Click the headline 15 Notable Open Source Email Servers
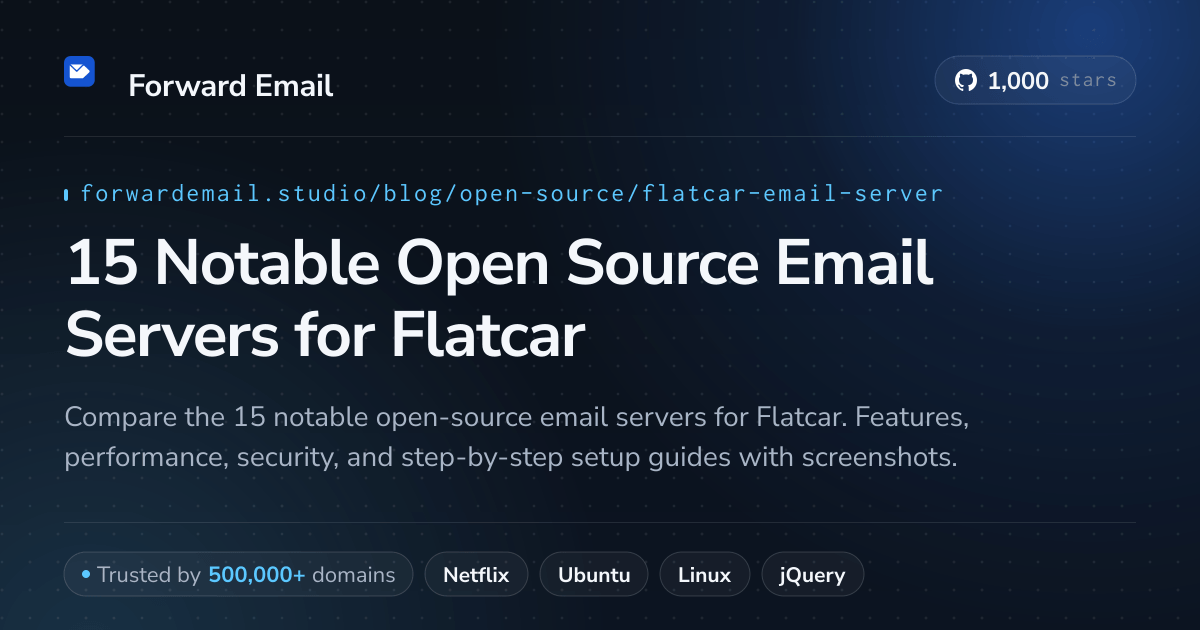This screenshot has width=1200, height=630. pyautogui.click(x=500, y=299)
